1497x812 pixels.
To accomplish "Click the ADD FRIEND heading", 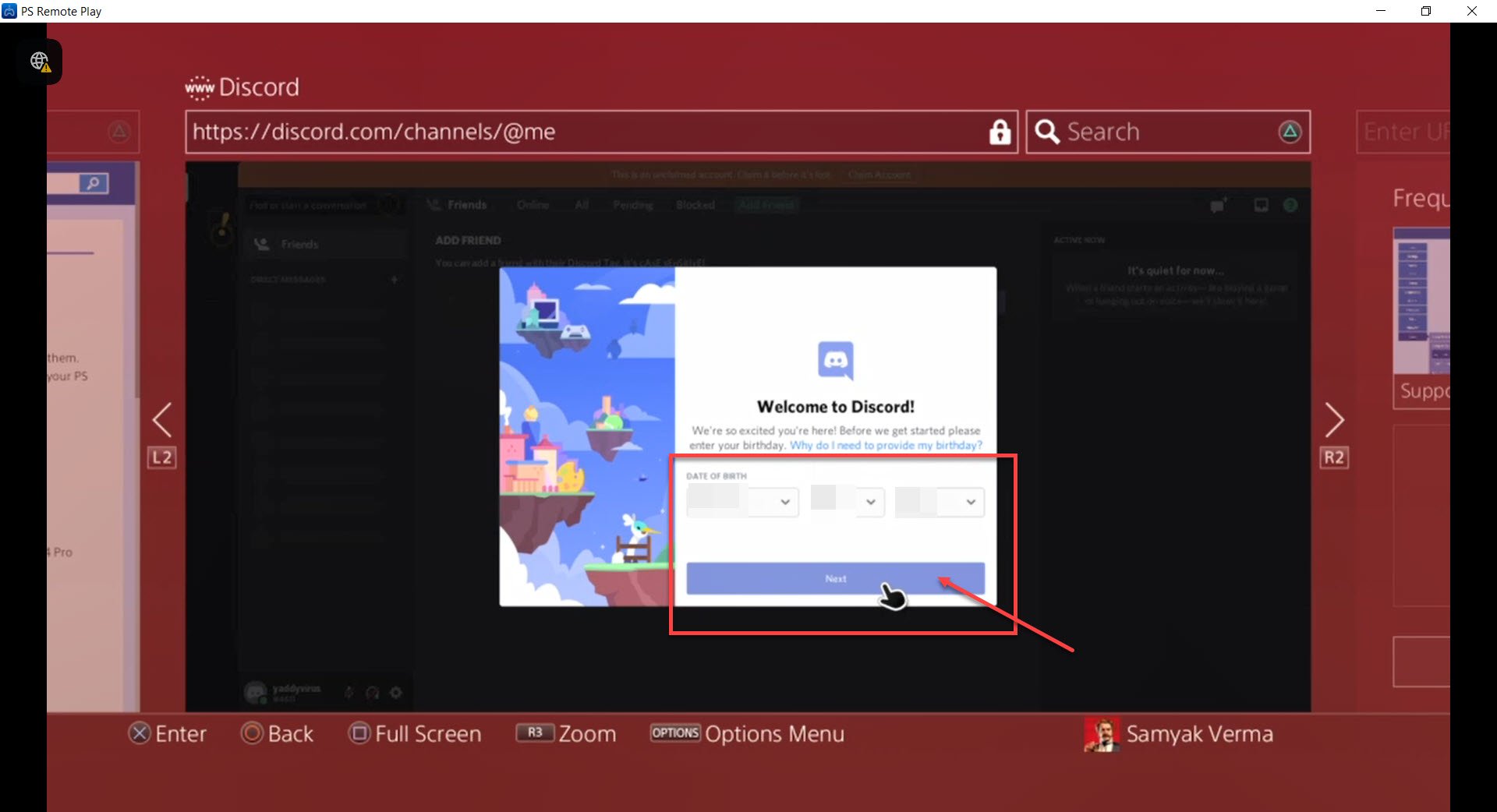I will 468,241.
